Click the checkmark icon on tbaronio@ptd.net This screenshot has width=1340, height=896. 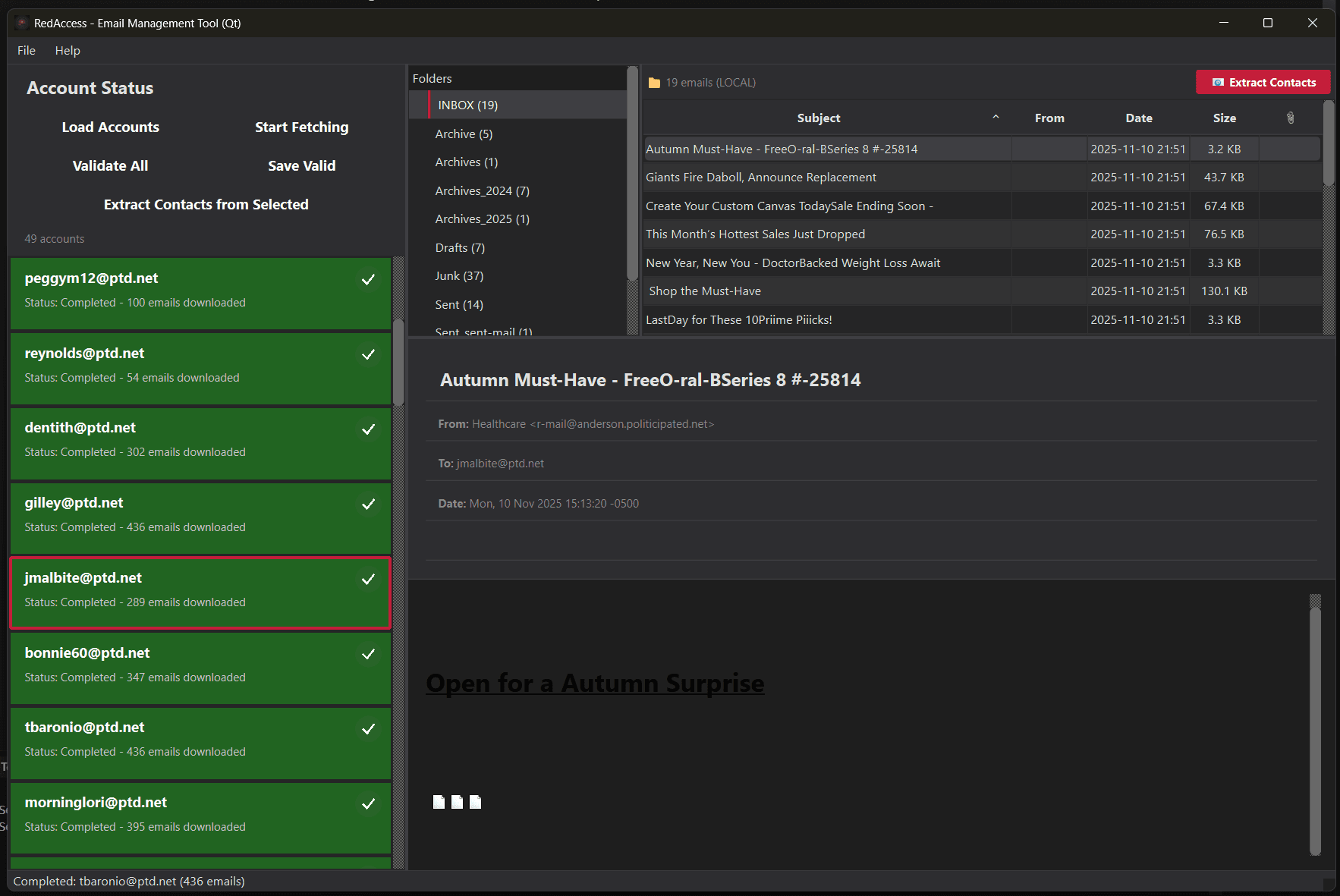(x=369, y=729)
